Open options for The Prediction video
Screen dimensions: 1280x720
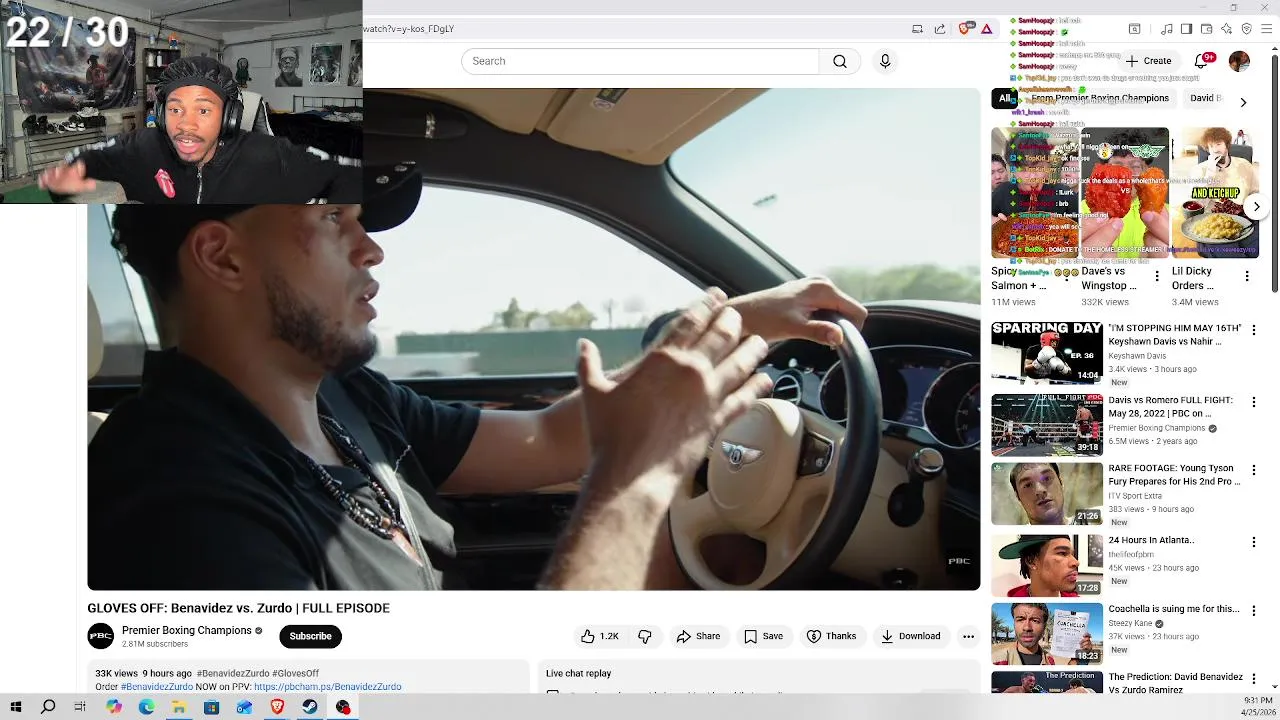pyautogui.click(x=1253, y=679)
